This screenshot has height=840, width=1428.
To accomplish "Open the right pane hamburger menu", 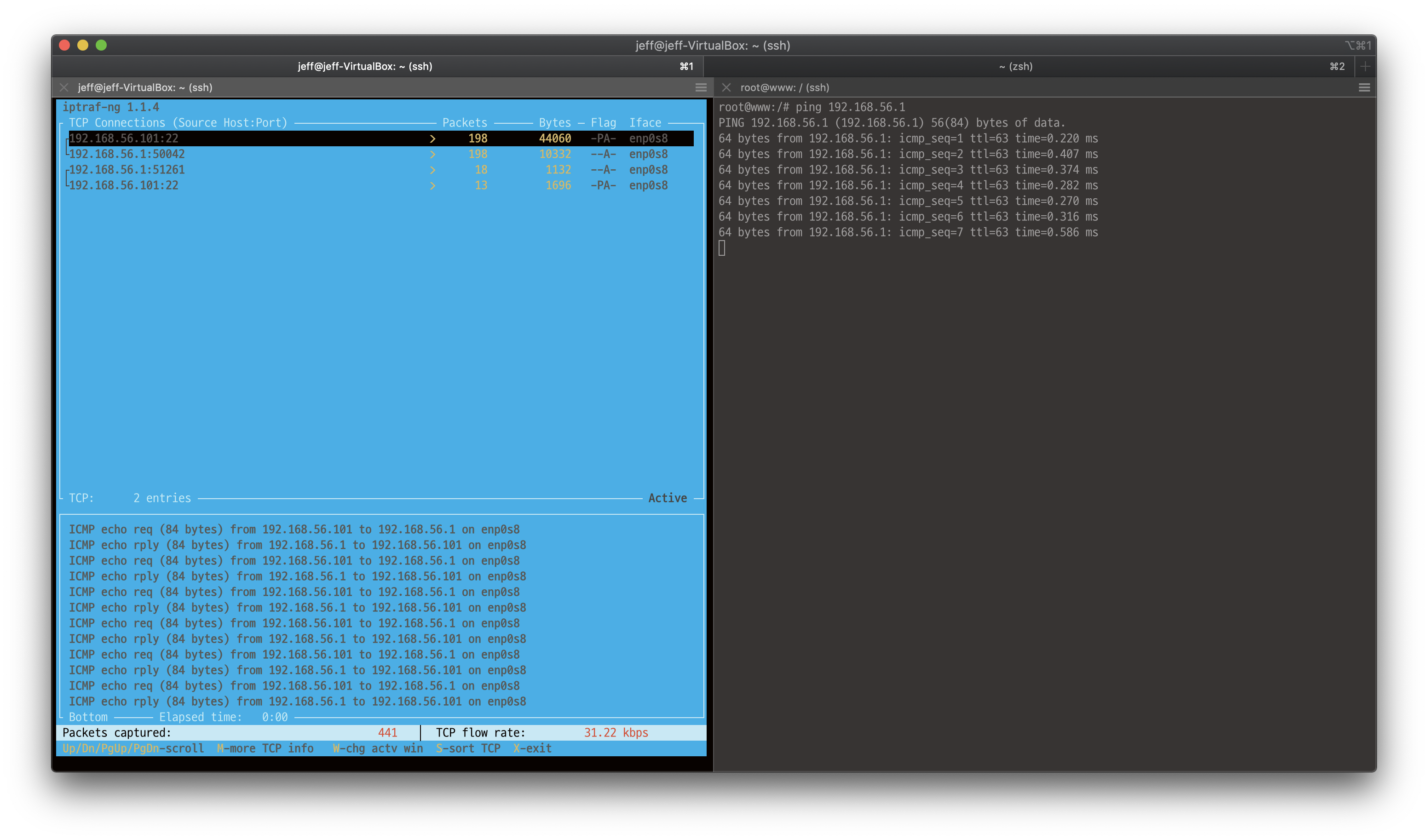I will click(1364, 87).
